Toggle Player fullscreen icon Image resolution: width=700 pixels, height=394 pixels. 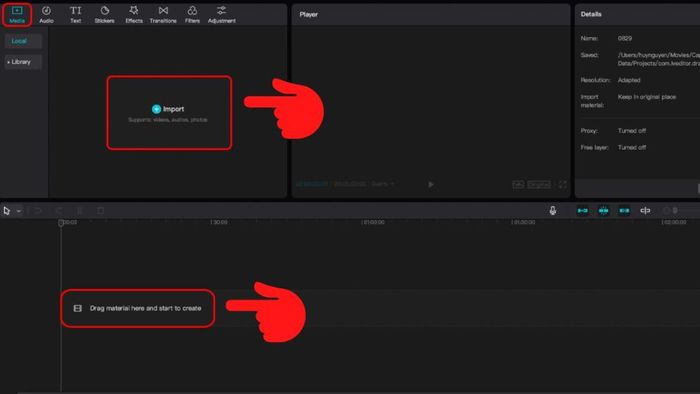(562, 184)
